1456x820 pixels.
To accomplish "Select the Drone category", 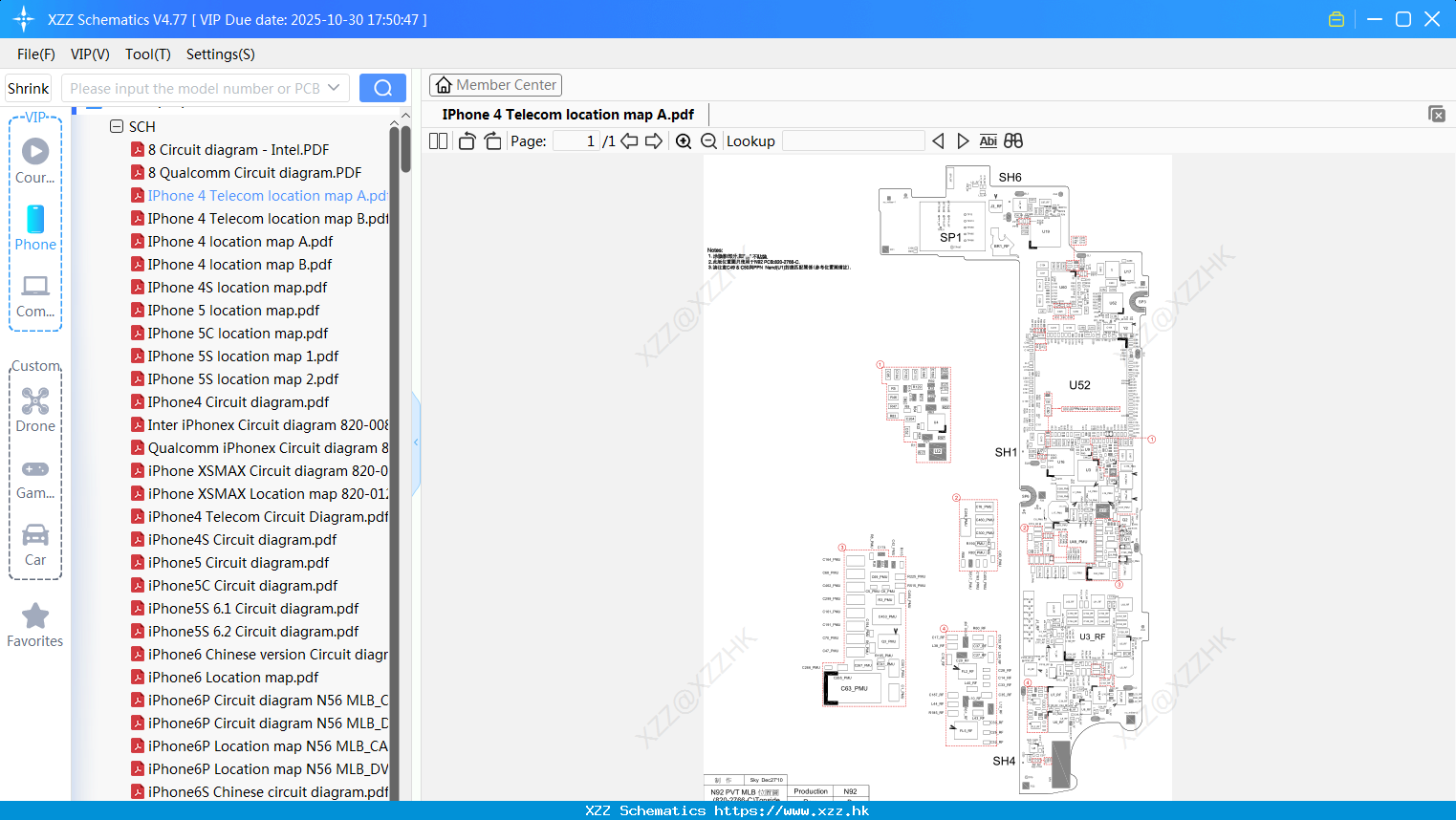I will pos(35,410).
